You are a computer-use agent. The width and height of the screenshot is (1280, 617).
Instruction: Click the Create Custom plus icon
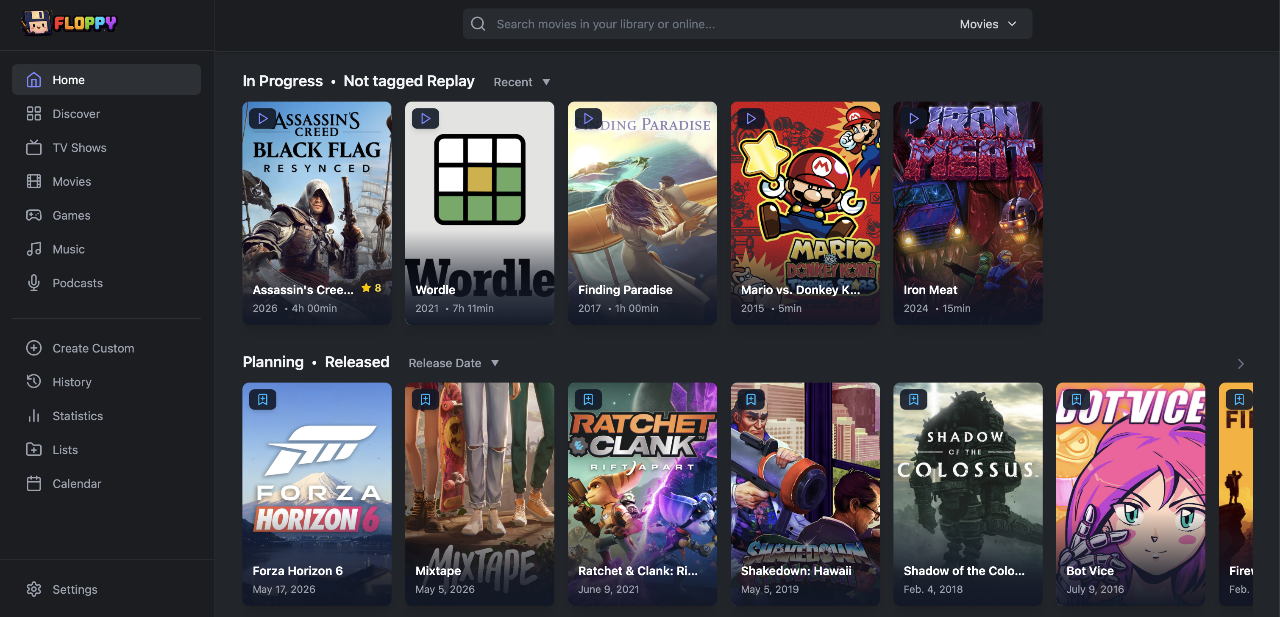(34, 348)
